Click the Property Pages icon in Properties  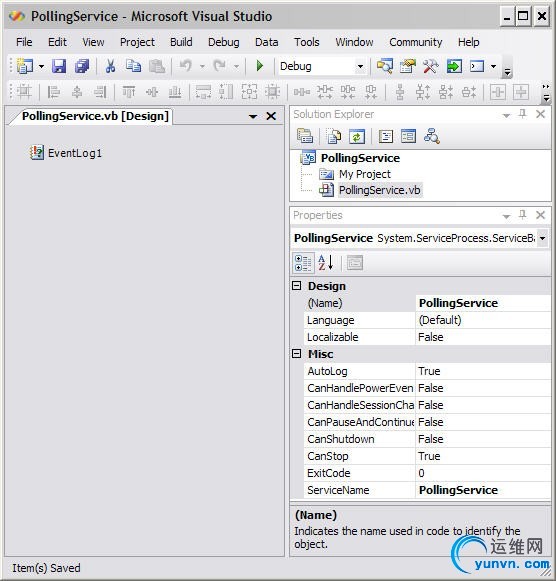[x=354, y=263]
